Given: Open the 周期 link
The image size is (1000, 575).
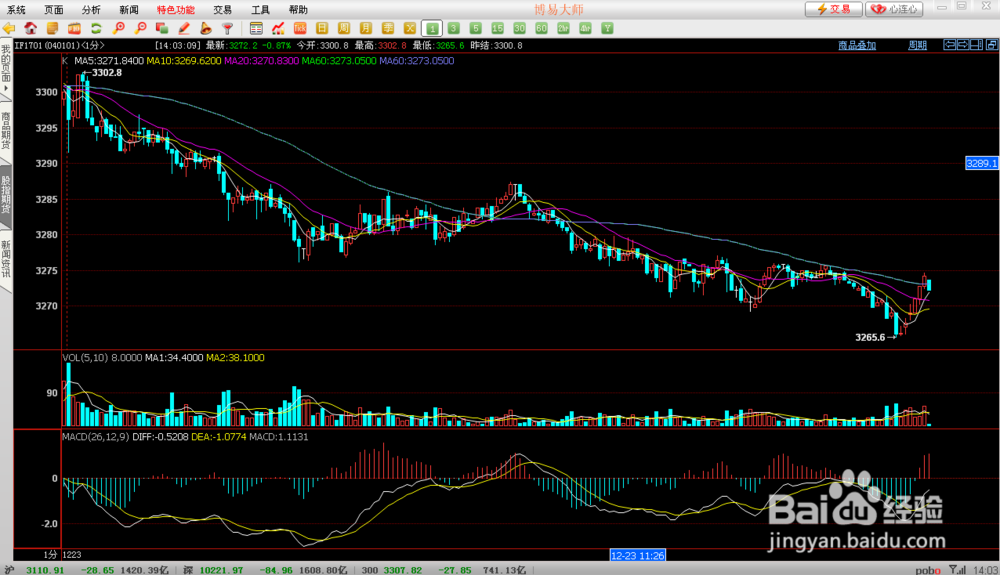Looking at the screenshot, I should [917, 45].
